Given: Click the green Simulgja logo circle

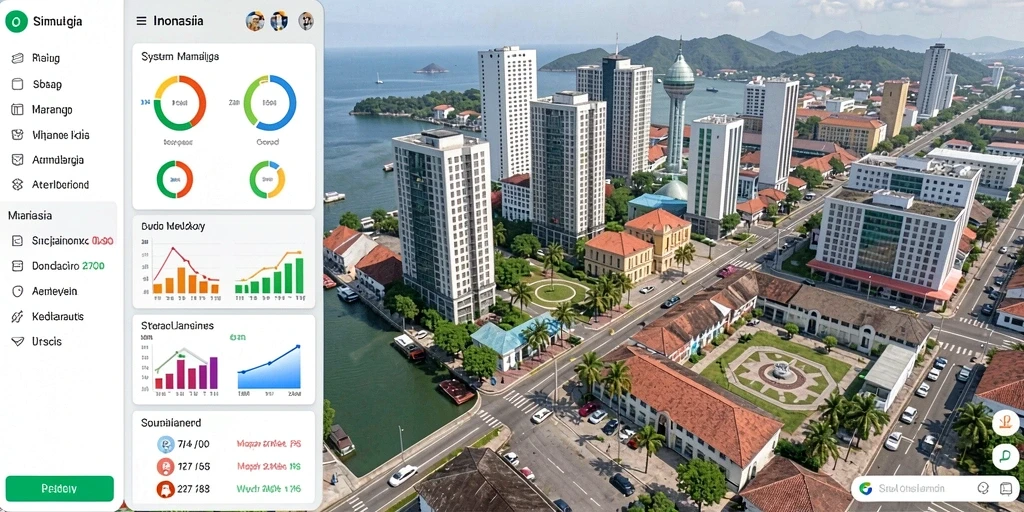Looking at the screenshot, I should point(16,21).
